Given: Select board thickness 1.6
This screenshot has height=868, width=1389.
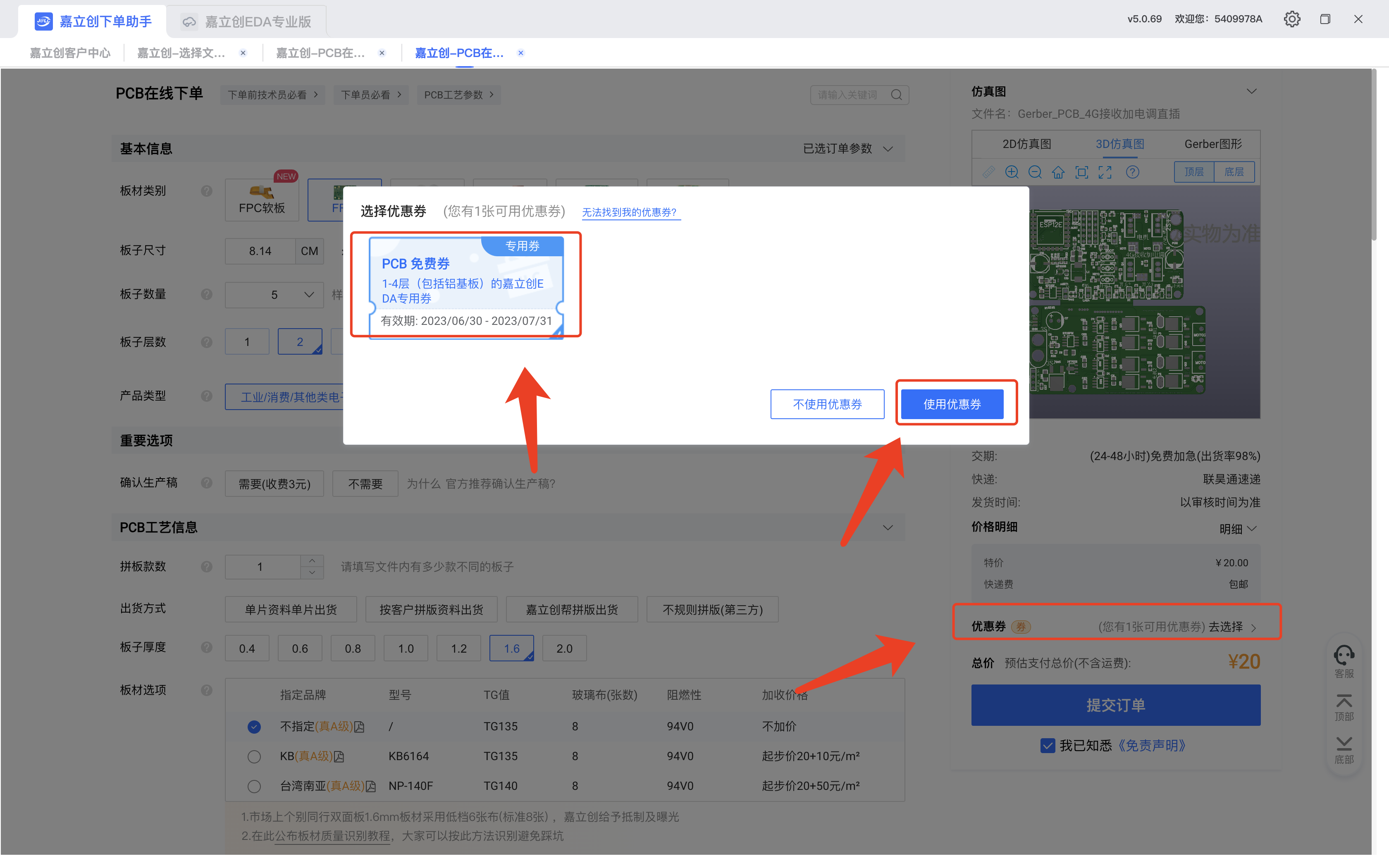Looking at the screenshot, I should 511,648.
